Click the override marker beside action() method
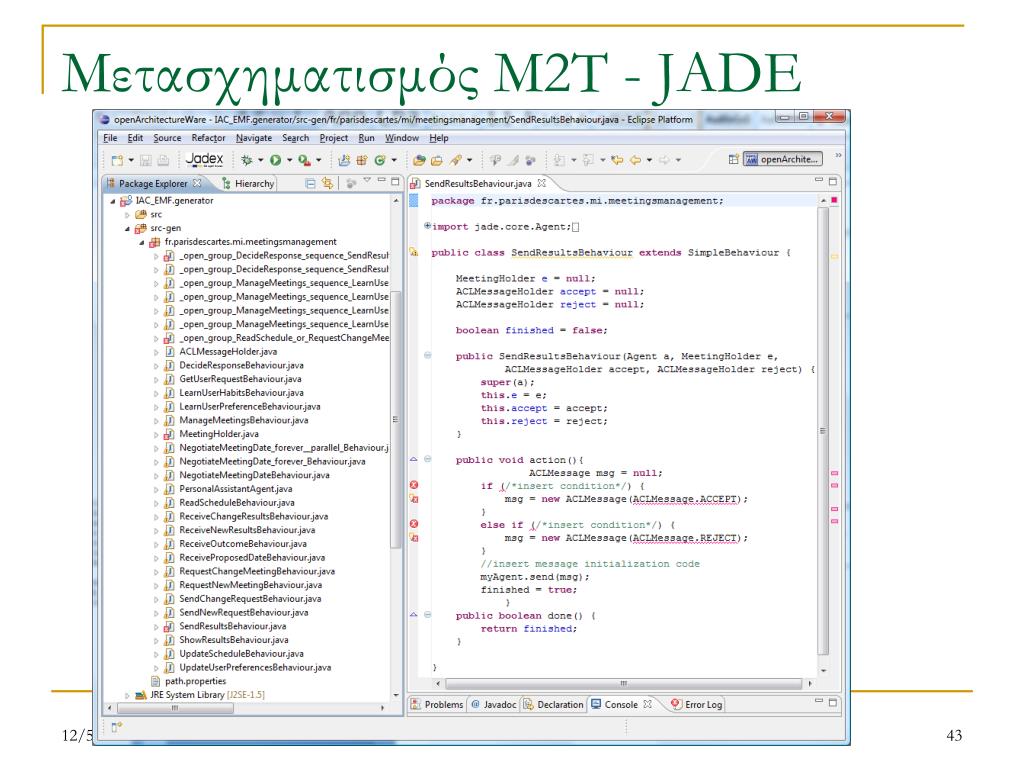This screenshot has height=768, width=1024. (x=413, y=460)
